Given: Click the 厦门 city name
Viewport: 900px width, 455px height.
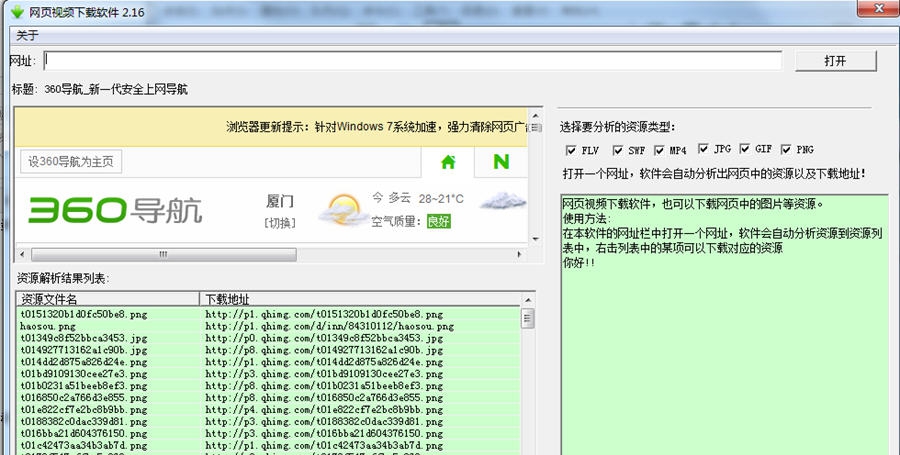Looking at the screenshot, I should click(280, 201).
